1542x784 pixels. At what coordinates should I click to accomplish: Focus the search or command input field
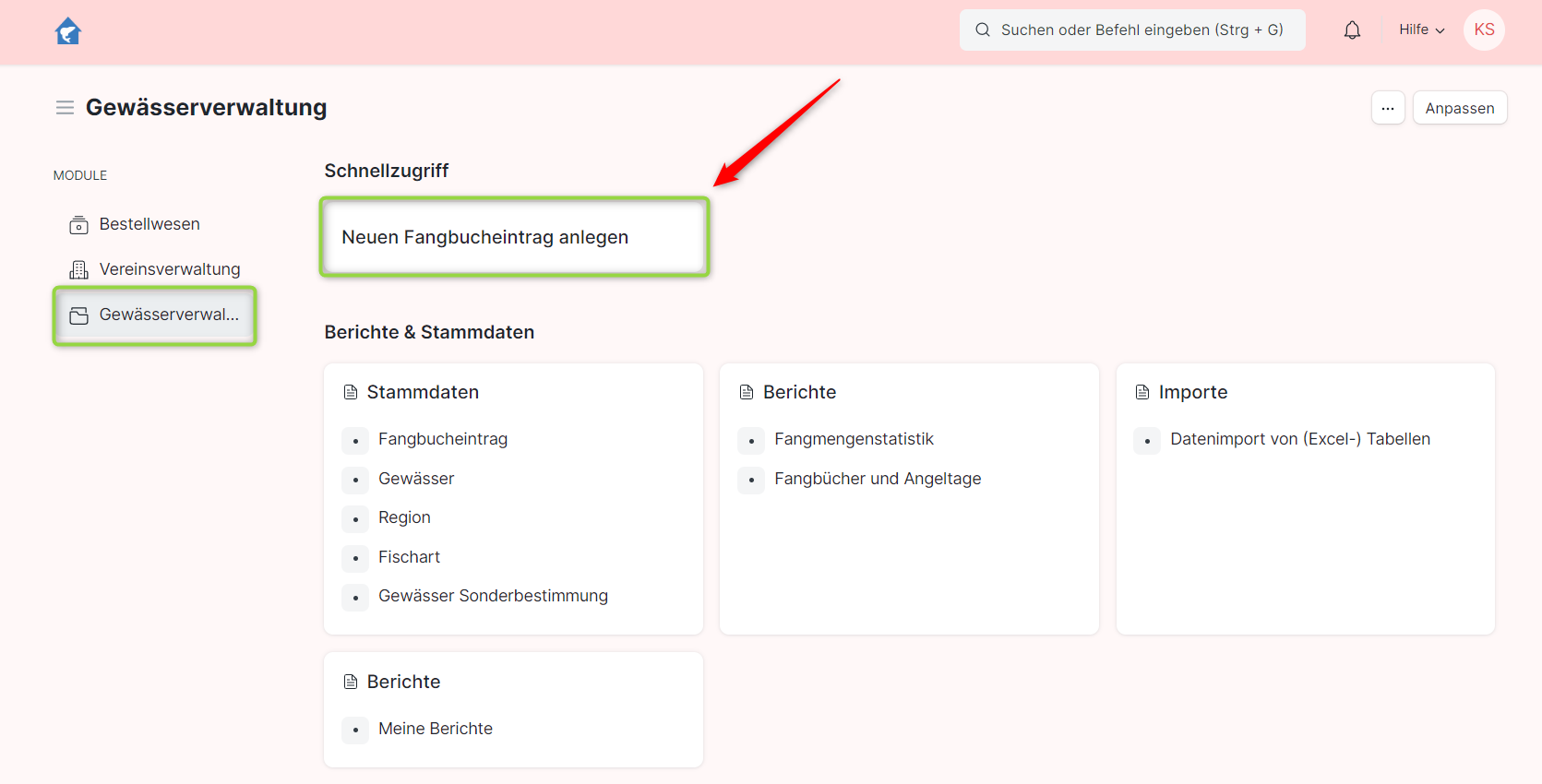pyautogui.click(x=1142, y=30)
